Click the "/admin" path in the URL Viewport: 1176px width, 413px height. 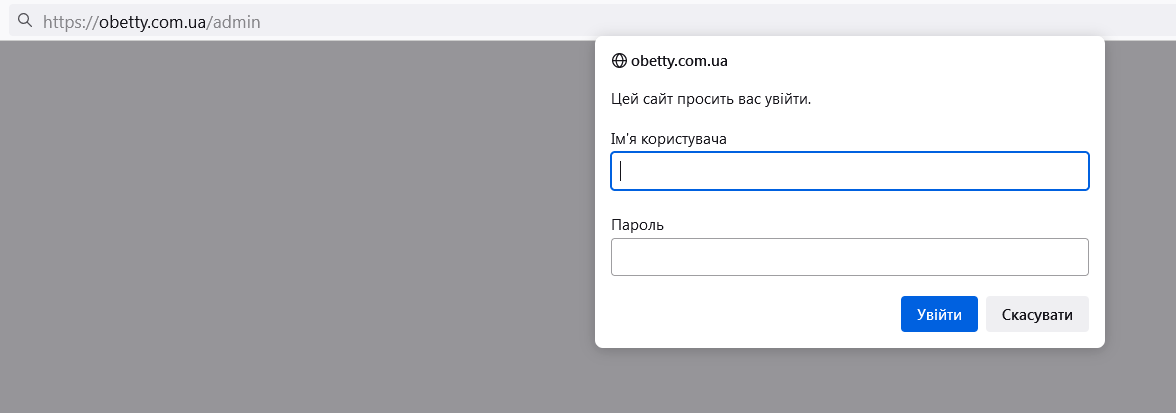[x=234, y=21]
